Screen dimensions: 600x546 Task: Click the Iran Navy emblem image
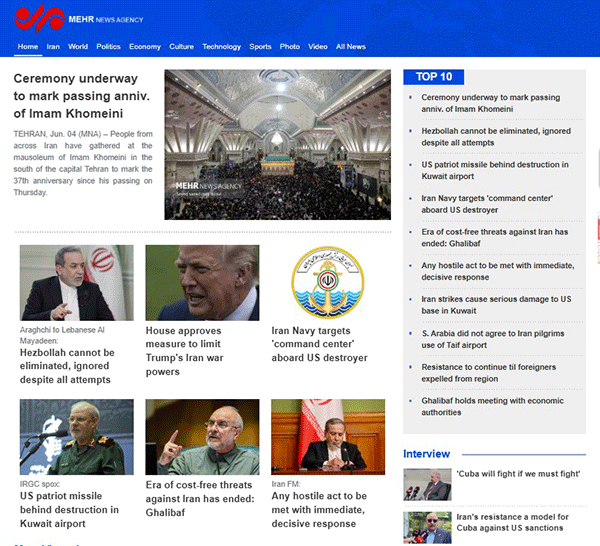328,283
